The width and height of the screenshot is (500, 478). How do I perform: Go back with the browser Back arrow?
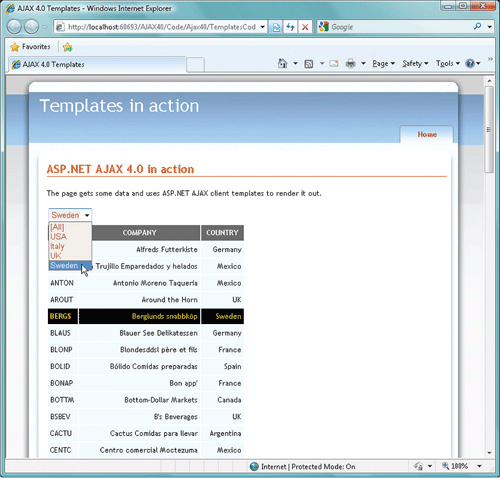pos(15,27)
